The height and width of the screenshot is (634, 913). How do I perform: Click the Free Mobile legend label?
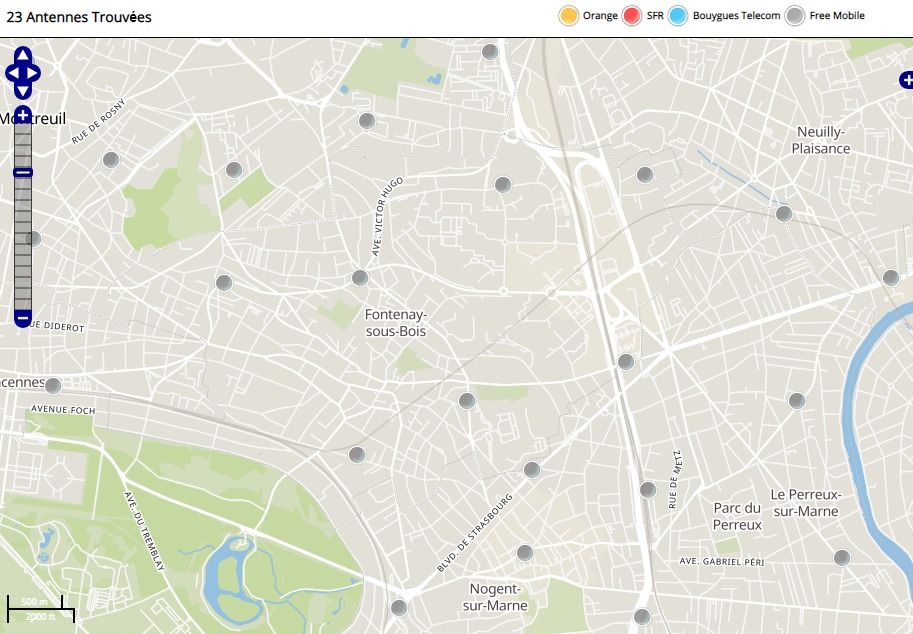click(837, 16)
